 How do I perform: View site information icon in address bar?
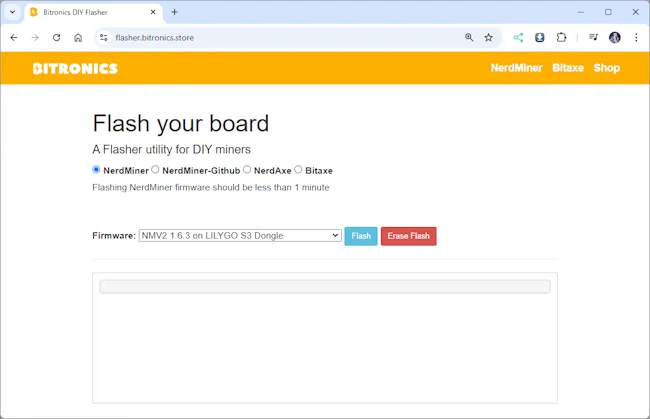pyautogui.click(x=104, y=38)
